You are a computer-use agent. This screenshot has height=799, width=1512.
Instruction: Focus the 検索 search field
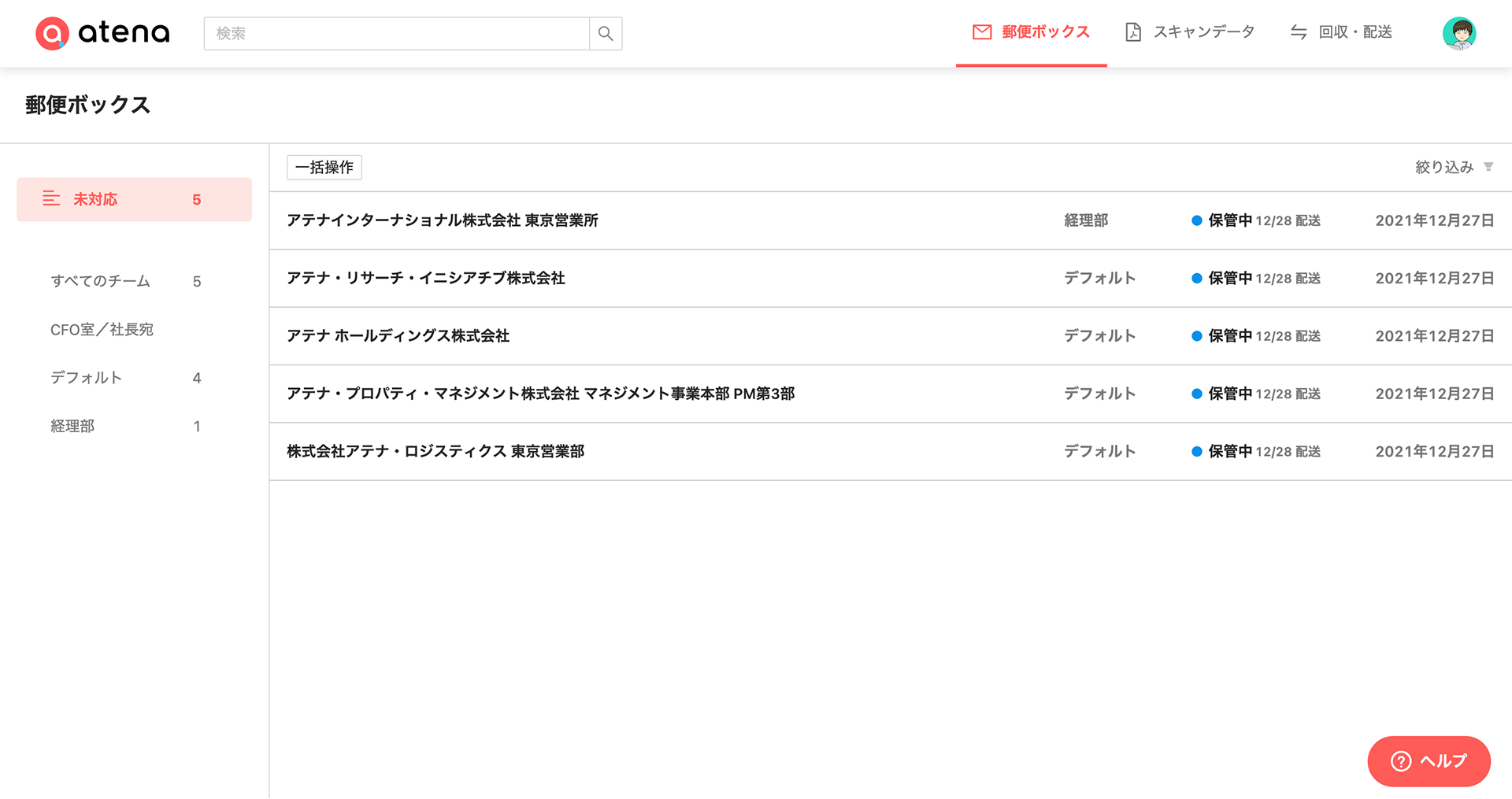397,33
